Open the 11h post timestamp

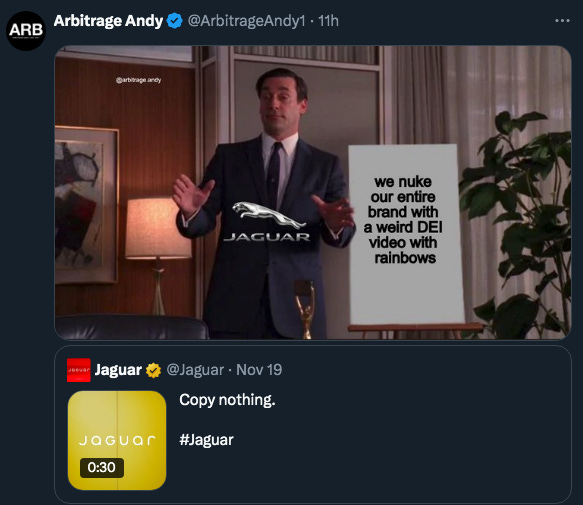pyautogui.click(x=328, y=21)
